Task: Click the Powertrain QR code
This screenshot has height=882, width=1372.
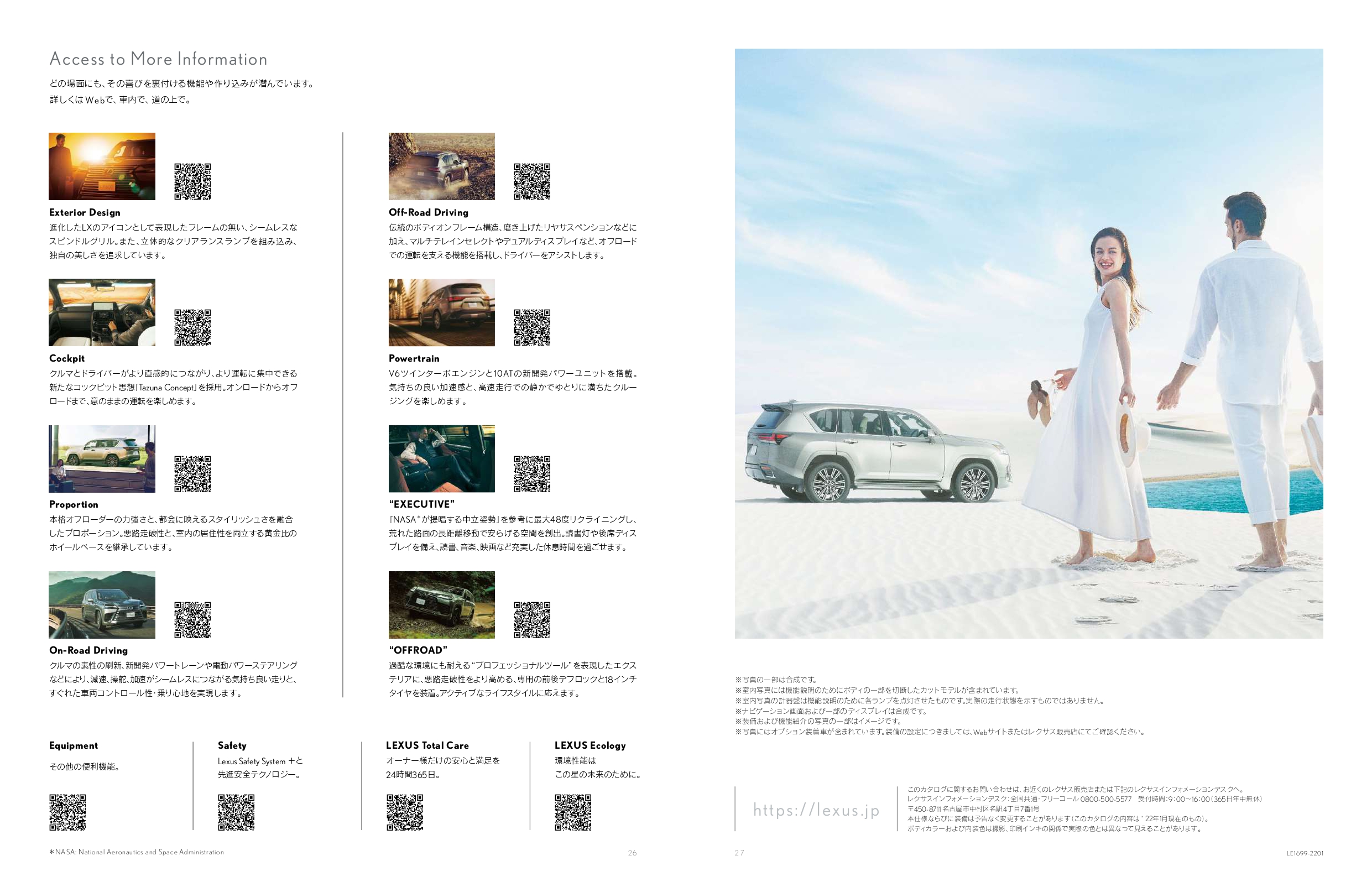Action: pyautogui.click(x=532, y=327)
